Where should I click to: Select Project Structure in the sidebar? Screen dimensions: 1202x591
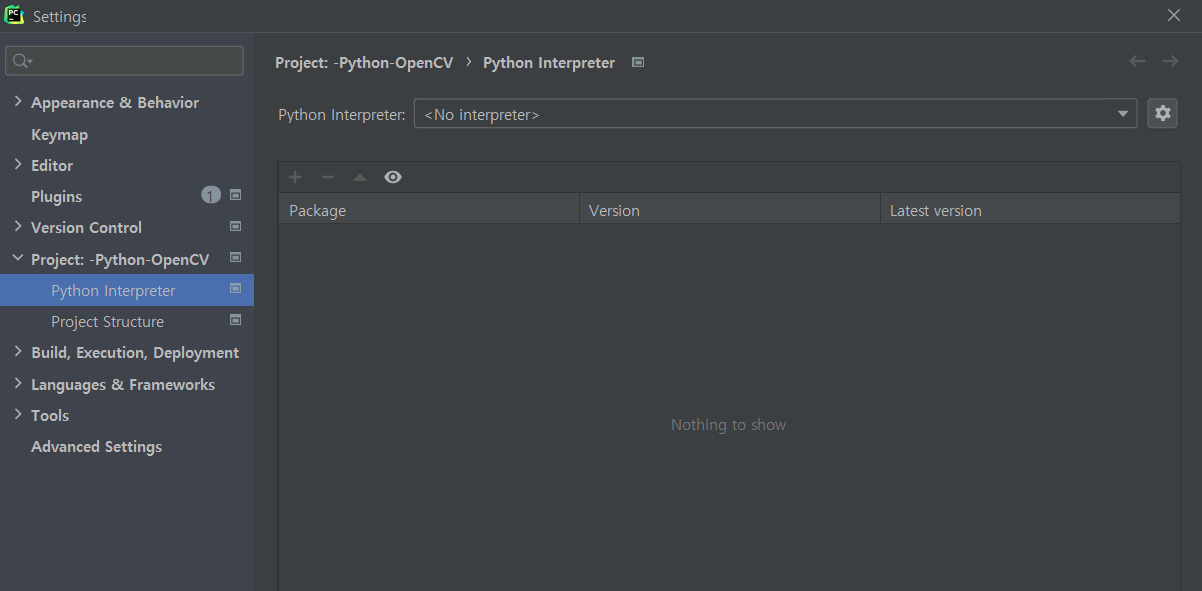coord(107,322)
